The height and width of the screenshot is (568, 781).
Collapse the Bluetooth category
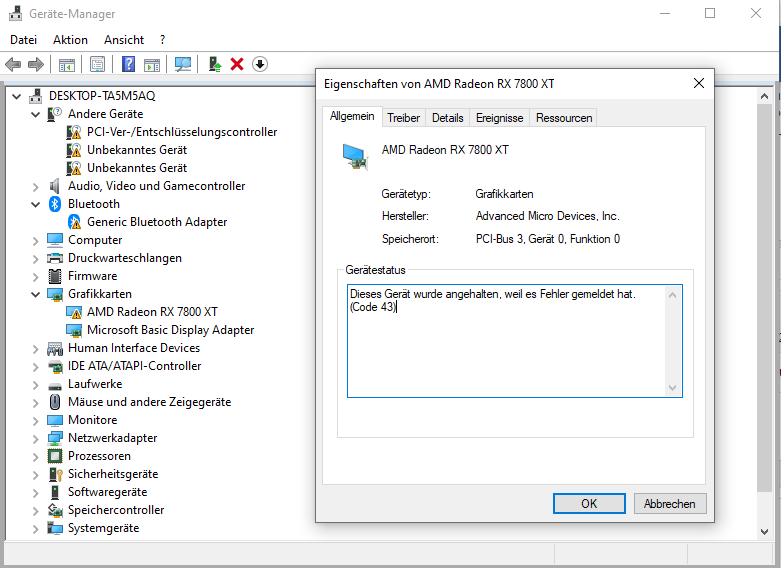tap(35, 204)
